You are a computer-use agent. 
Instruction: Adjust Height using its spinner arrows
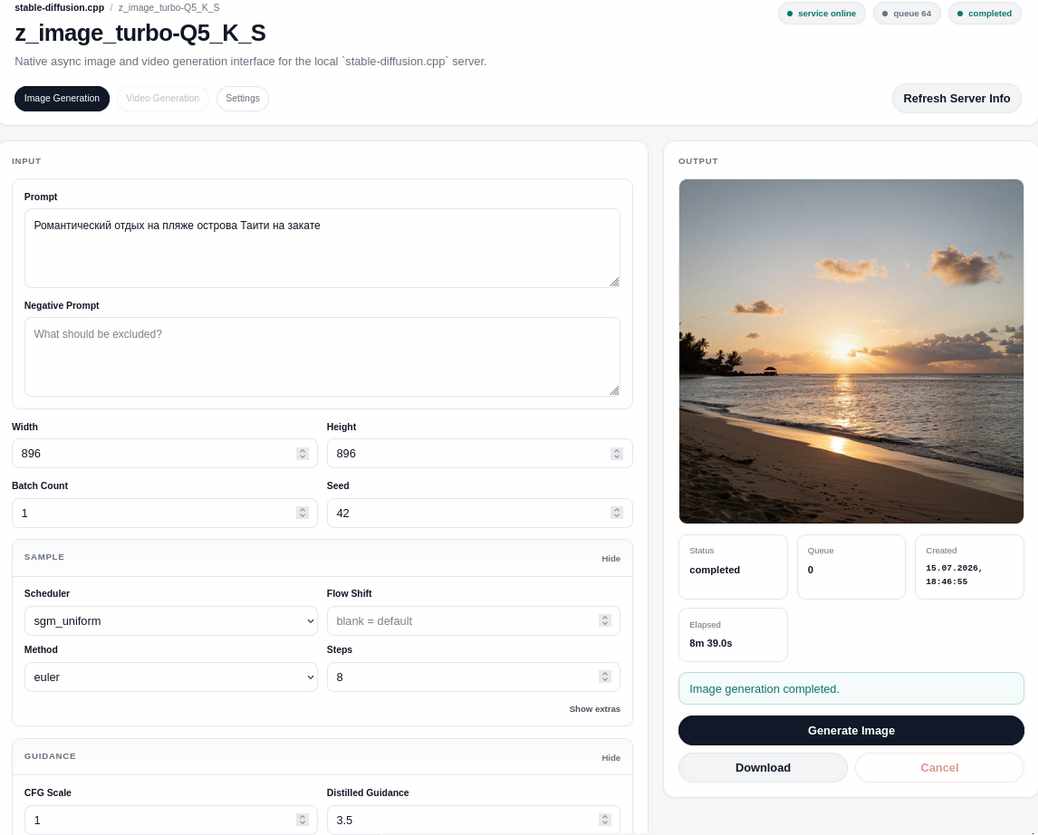(616, 454)
